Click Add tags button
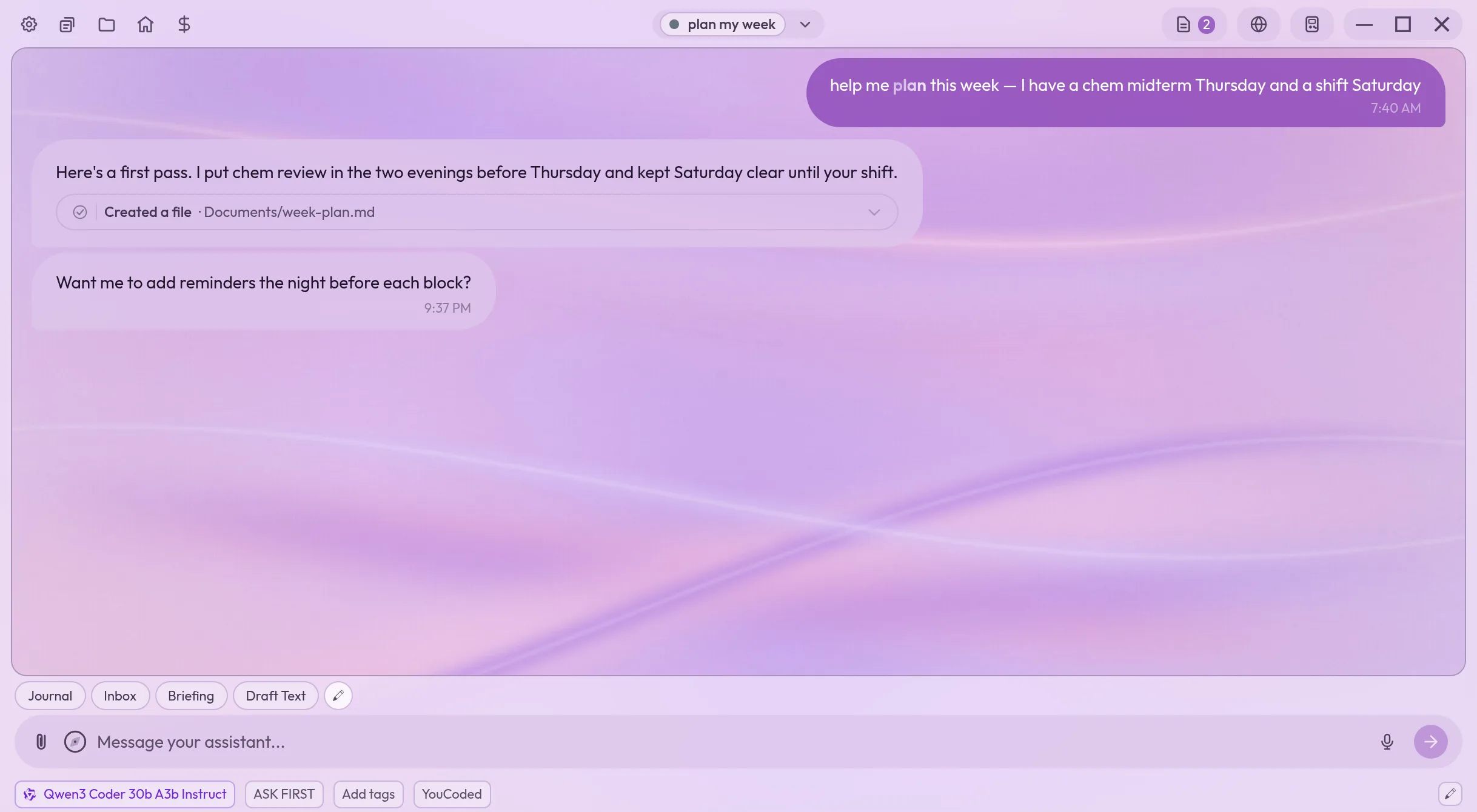Screen dimensions: 1477x812 pos(369,794)
